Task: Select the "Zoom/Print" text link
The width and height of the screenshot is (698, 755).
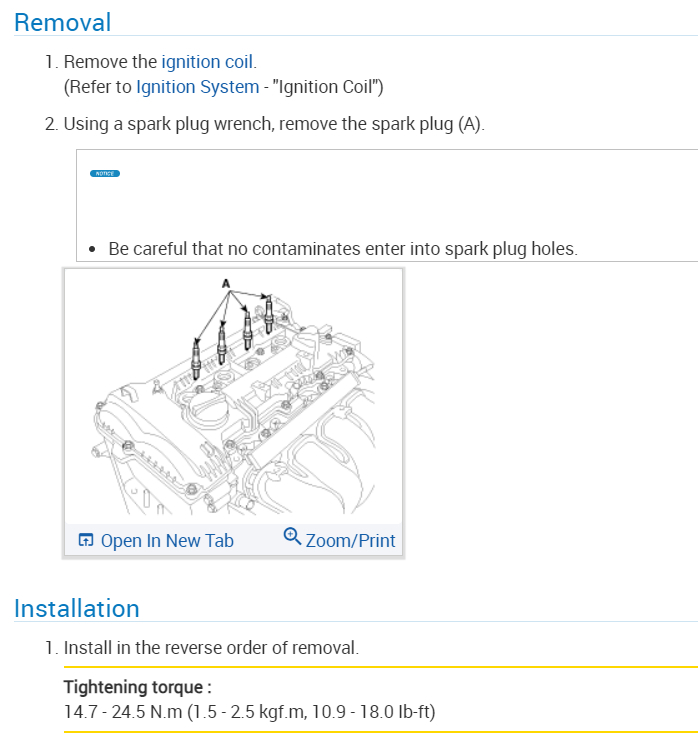Action: click(x=350, y=541)
